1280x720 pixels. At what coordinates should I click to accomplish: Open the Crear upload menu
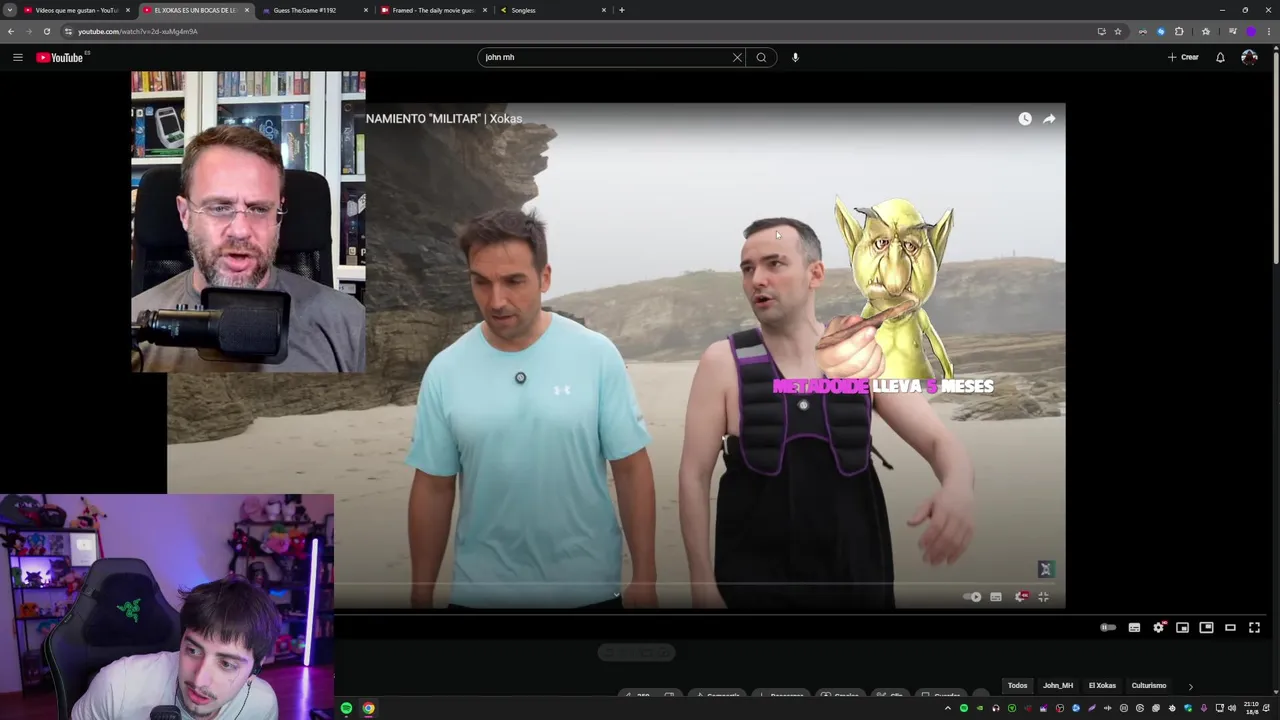click(x=1183, y=57)
